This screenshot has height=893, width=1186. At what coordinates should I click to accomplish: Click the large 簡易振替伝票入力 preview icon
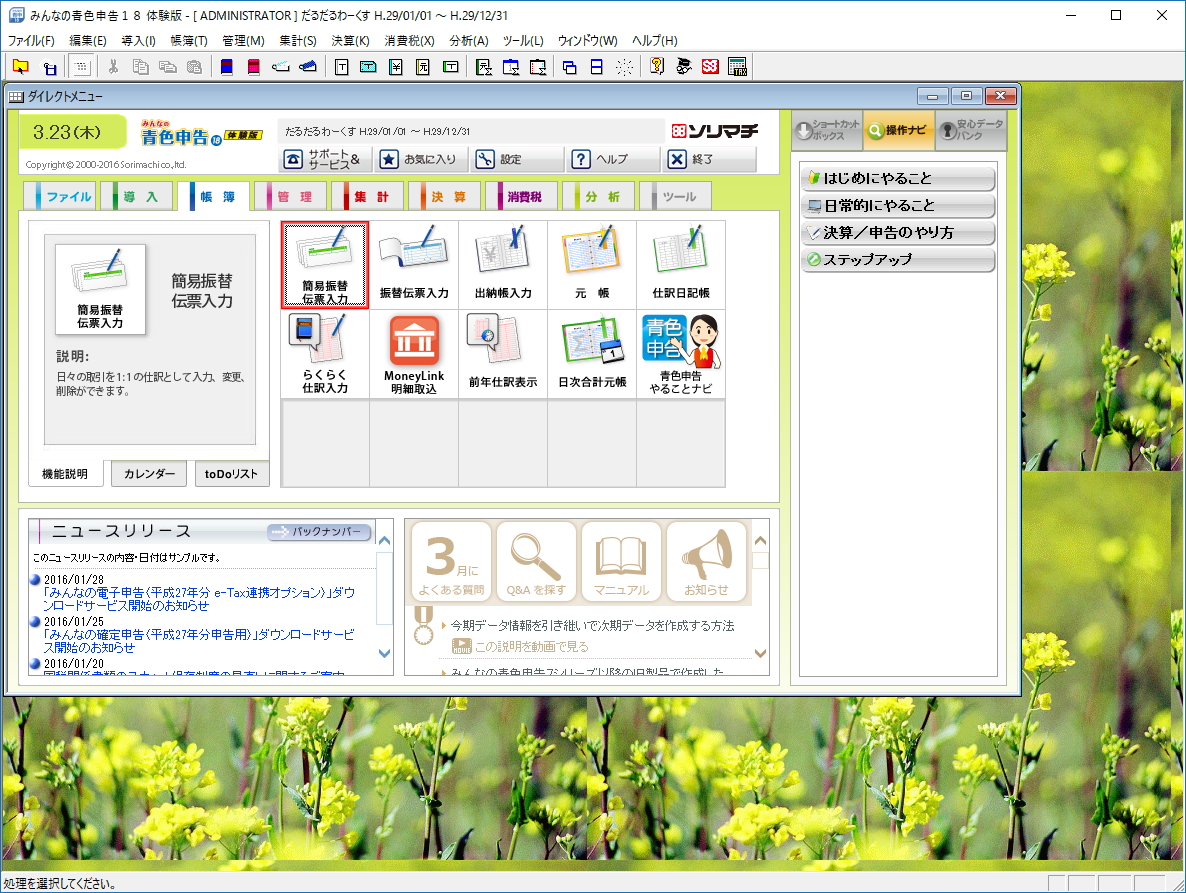click(x=100, y=289)
